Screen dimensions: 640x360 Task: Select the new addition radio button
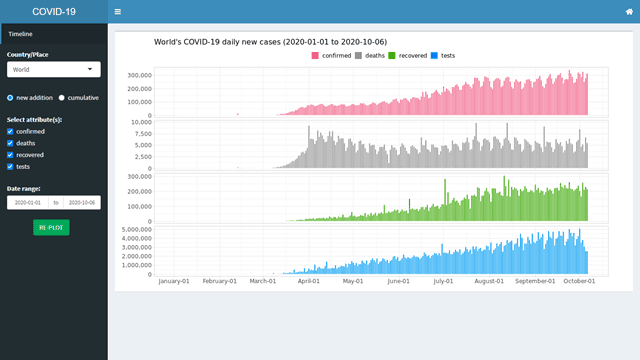(10, 98)
